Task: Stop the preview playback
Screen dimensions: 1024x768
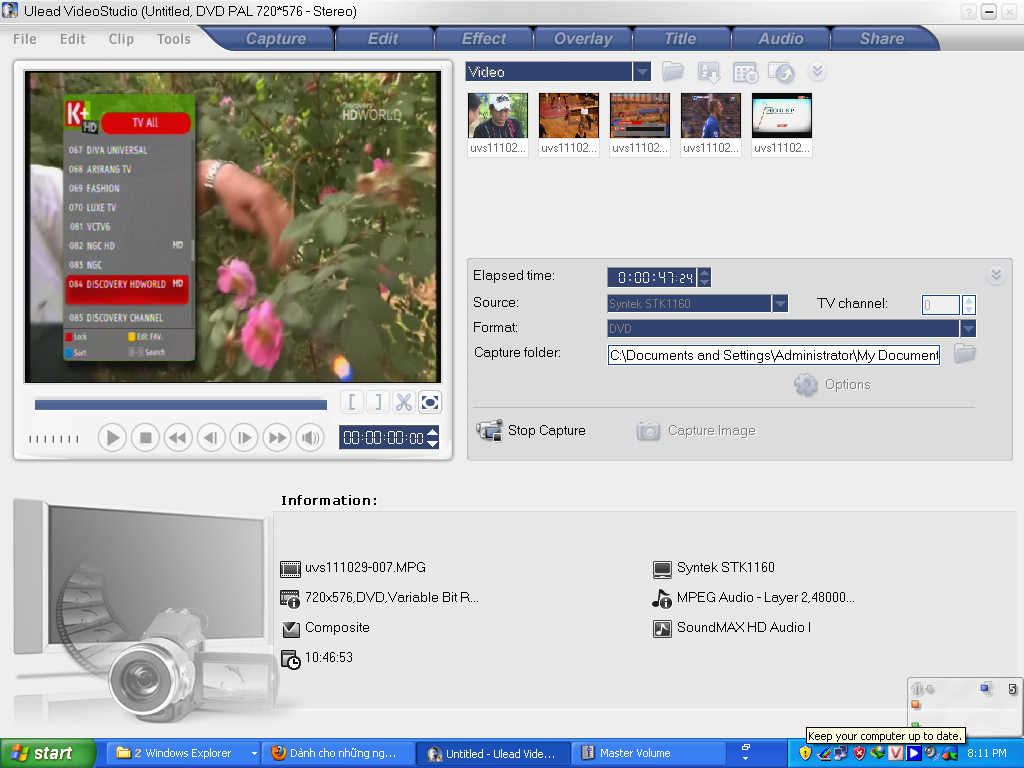Action: point(145,438)
